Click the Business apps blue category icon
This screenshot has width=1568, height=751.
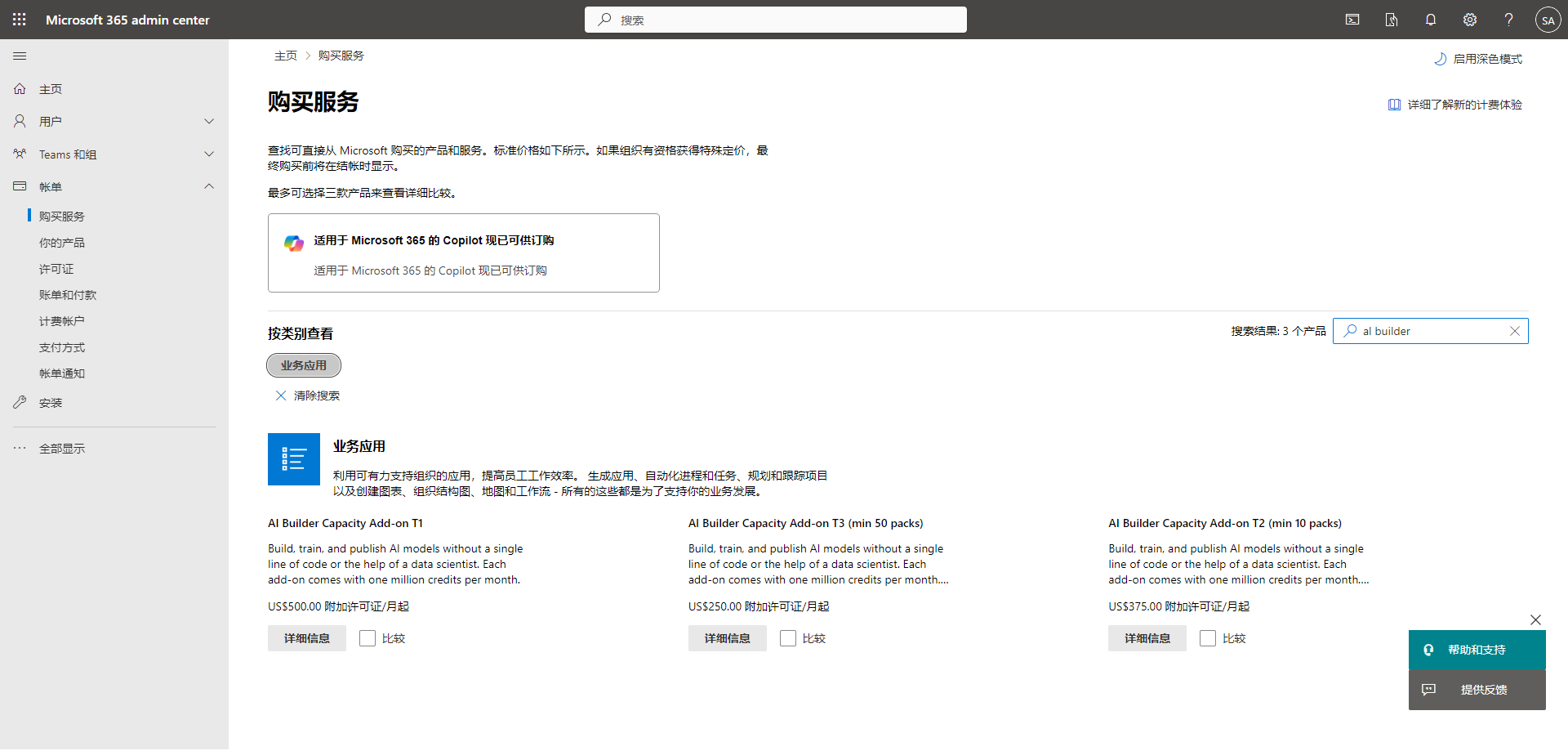pos(294,459)
